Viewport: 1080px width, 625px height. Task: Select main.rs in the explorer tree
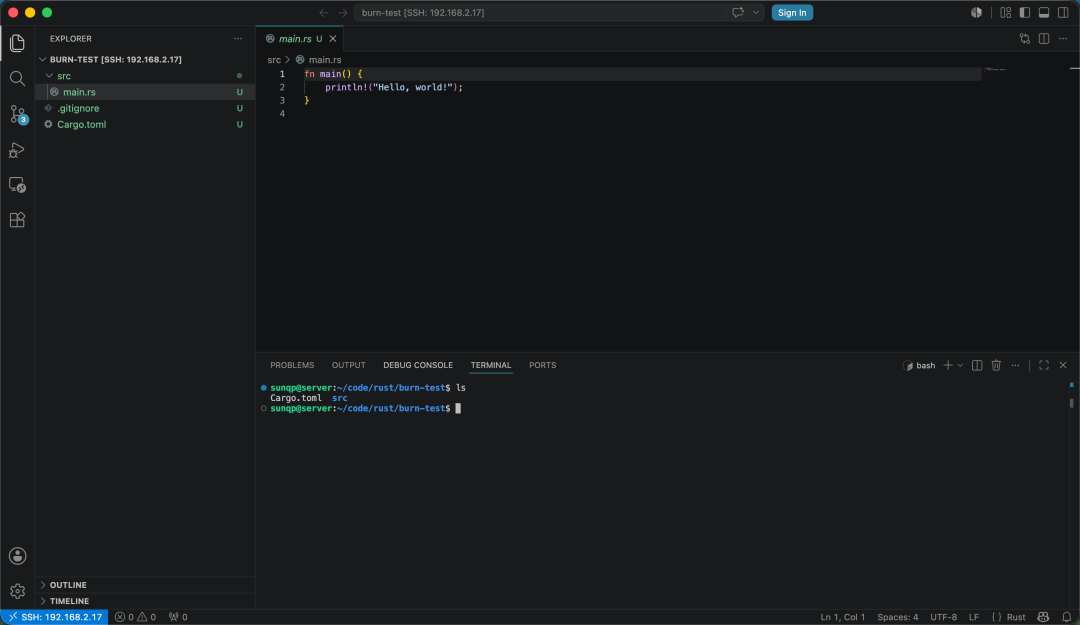tap(145, 92)
